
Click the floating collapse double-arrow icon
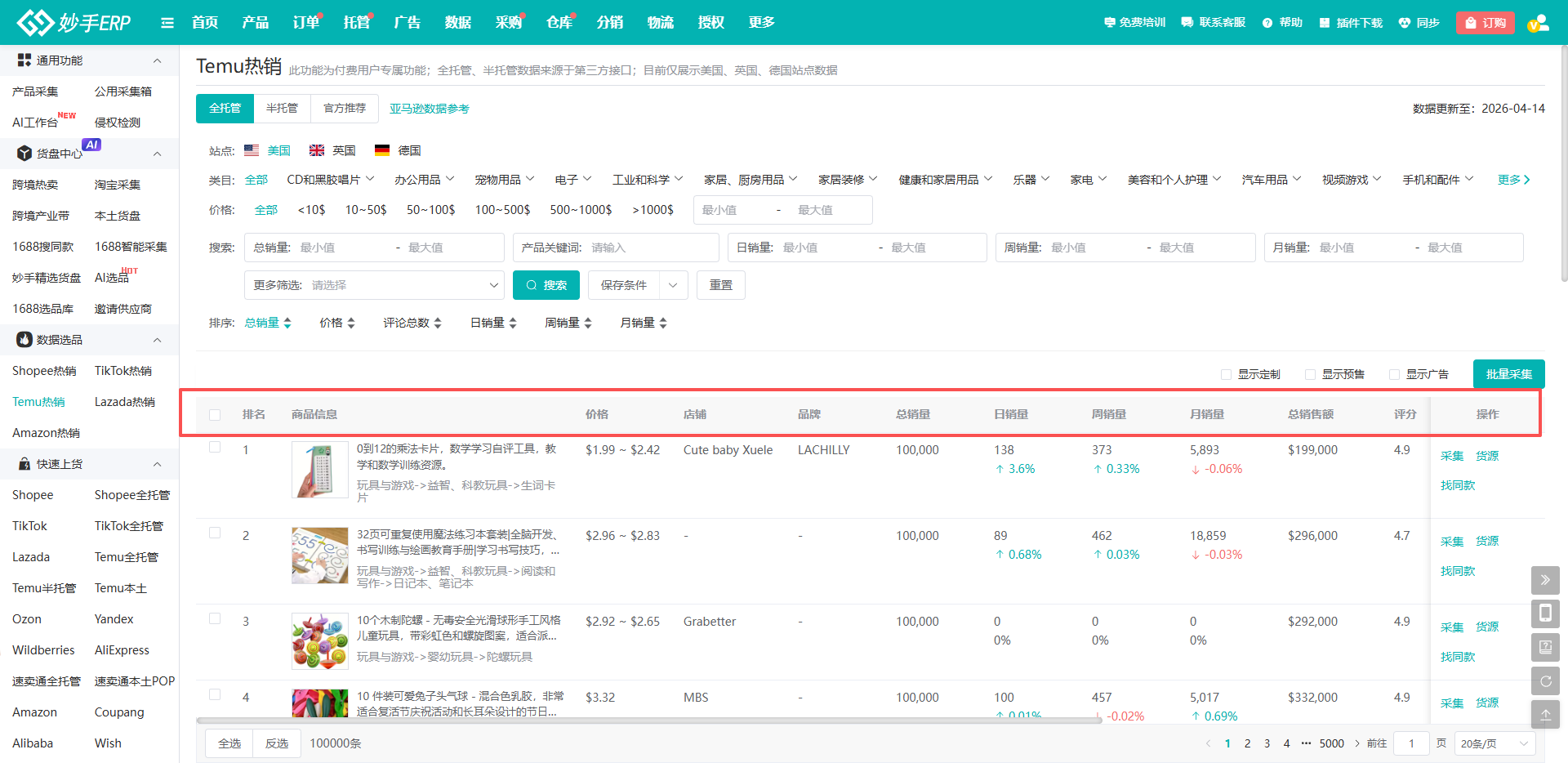(x=1545, y=580)
